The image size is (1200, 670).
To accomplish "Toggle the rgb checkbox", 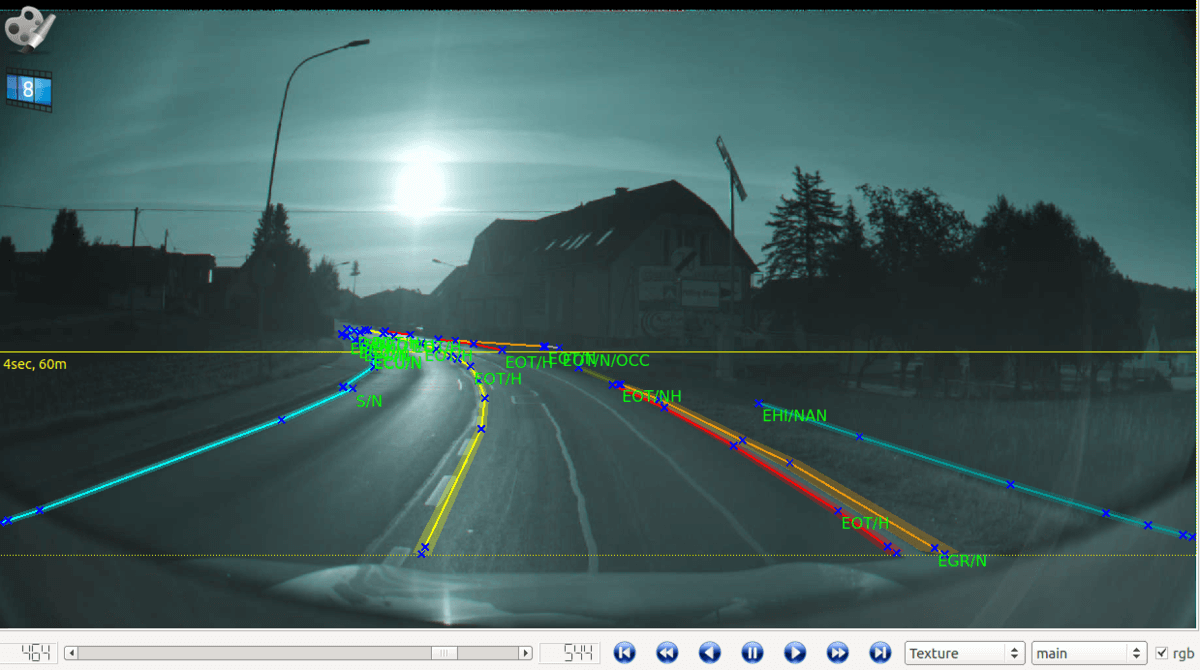I will point(1161,653).
